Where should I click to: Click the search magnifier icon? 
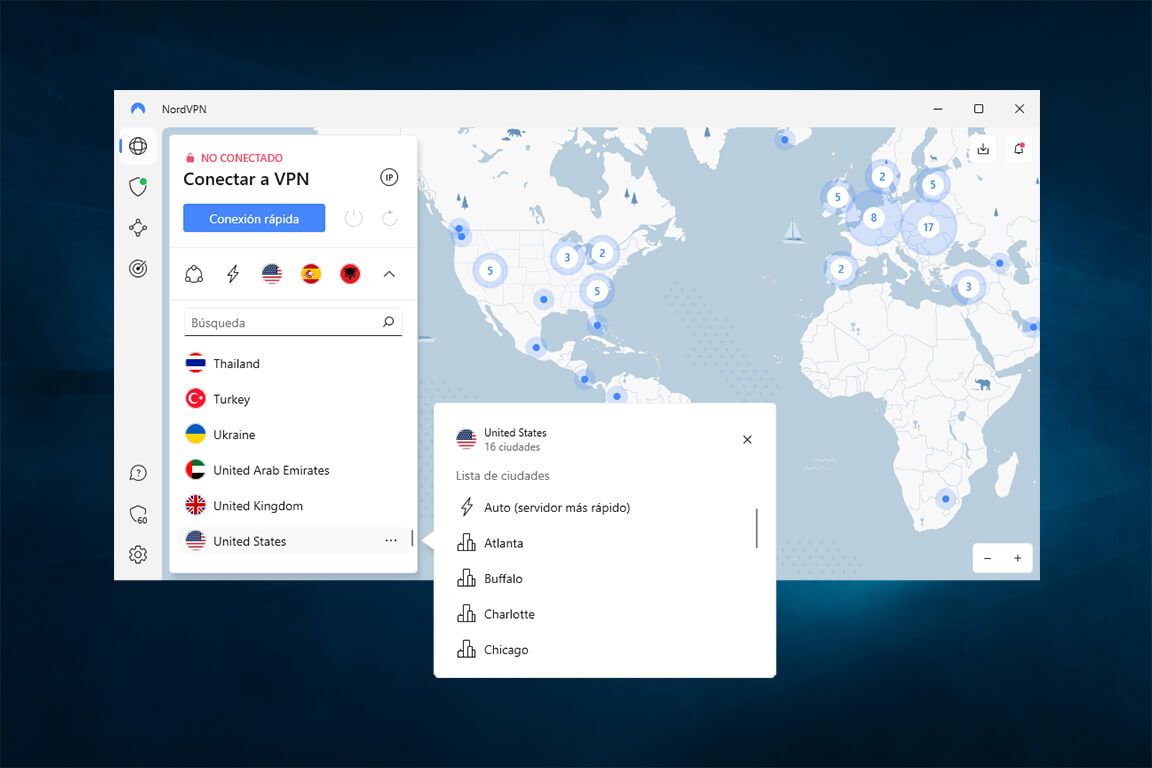coord(389,322)
